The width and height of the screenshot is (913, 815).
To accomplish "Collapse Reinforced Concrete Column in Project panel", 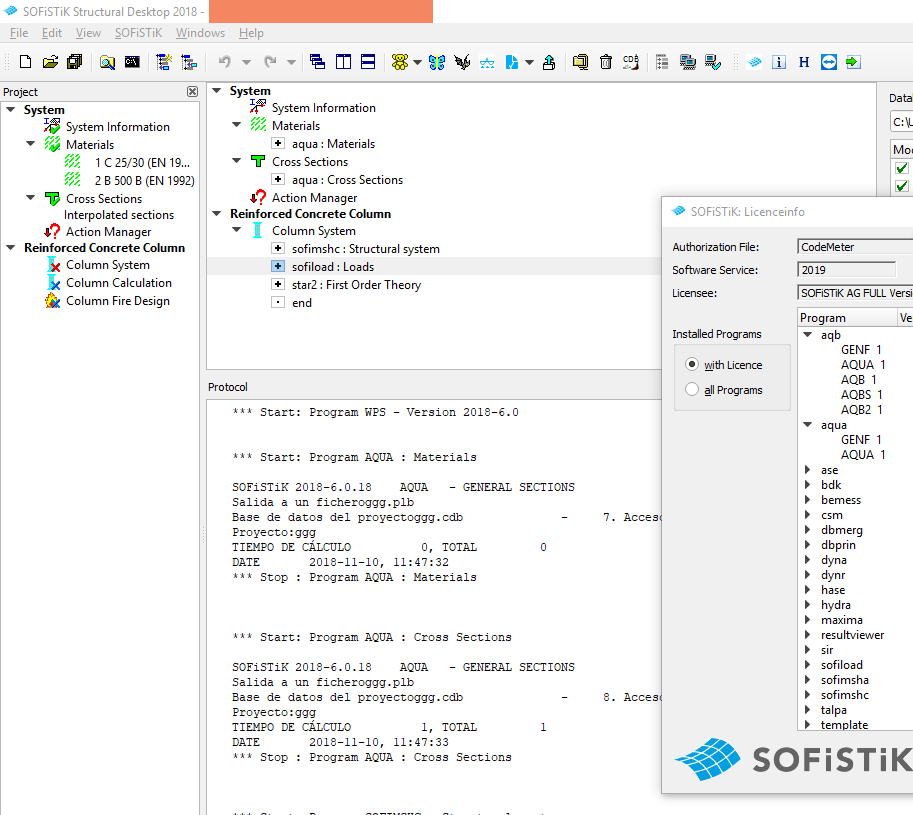I will (10, 247).
